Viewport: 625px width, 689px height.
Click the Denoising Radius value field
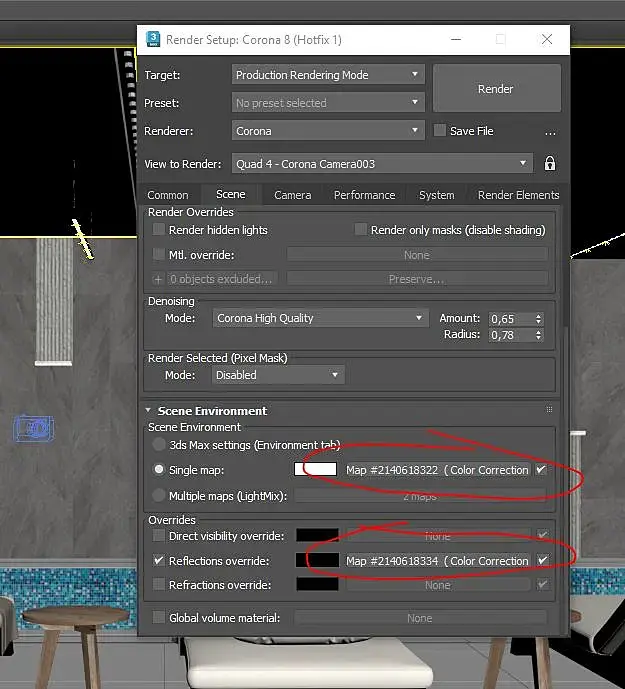pyautogui.click(x=511, y=335)
